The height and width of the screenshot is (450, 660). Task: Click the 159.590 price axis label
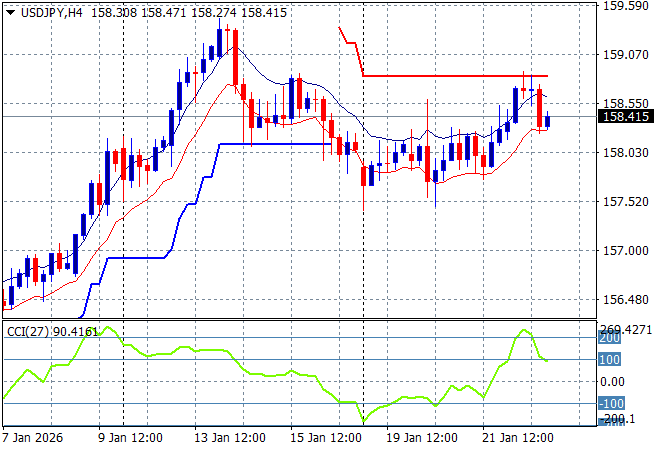626,6
